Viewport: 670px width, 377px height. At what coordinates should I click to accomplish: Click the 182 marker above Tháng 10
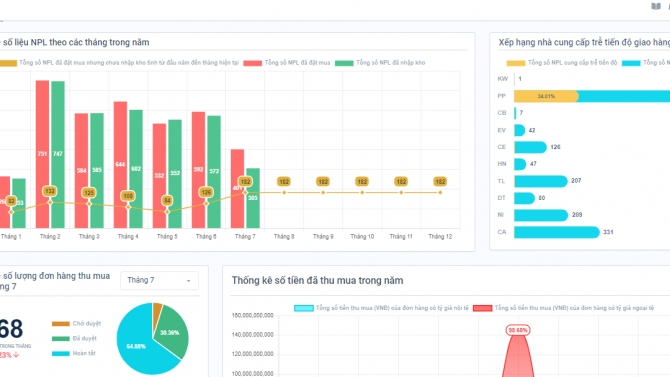(362, 182)
